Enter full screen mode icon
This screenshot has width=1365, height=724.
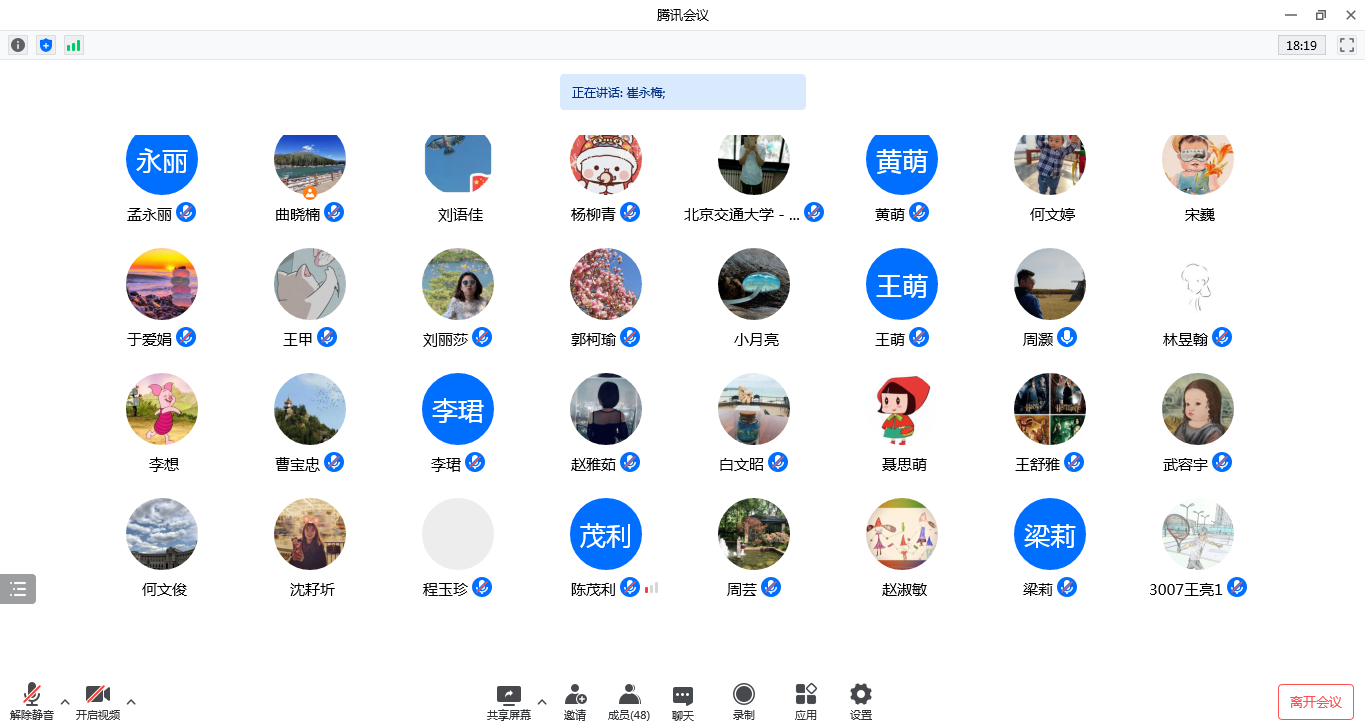1346,45
